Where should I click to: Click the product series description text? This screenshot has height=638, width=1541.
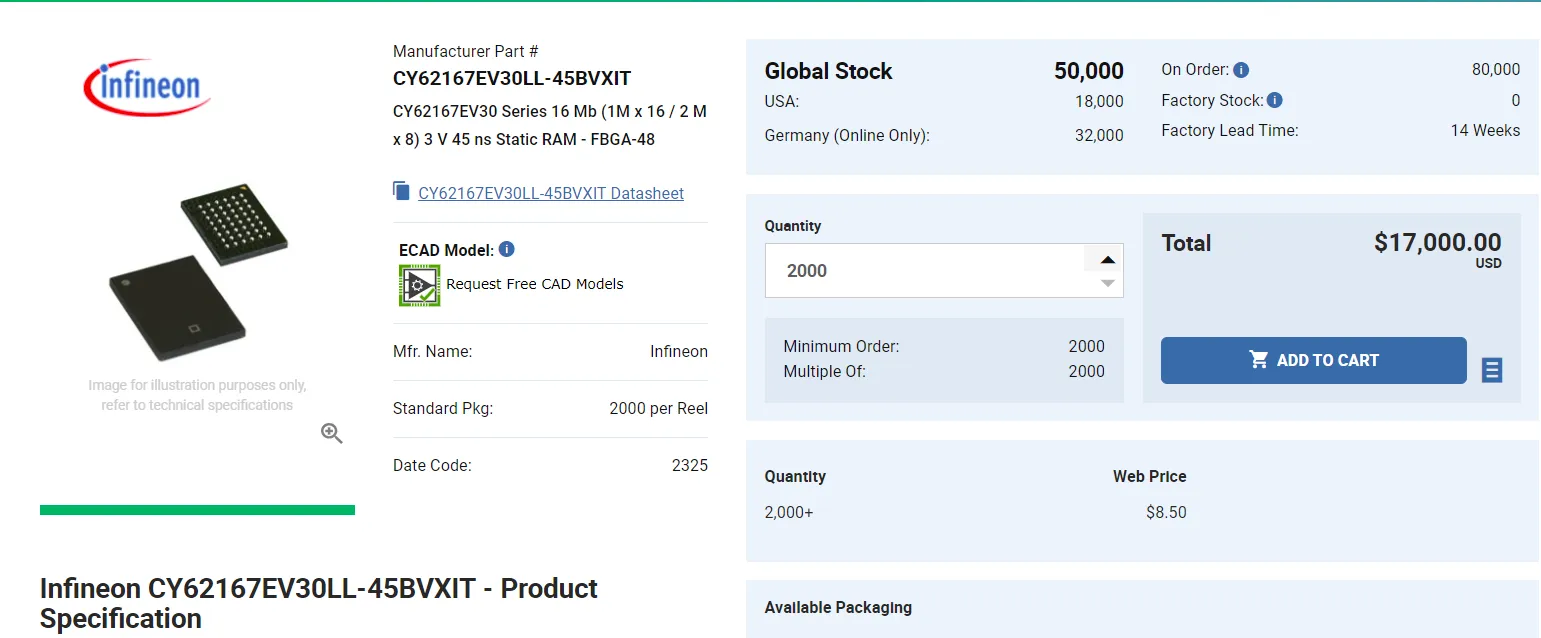coord(550,125)
